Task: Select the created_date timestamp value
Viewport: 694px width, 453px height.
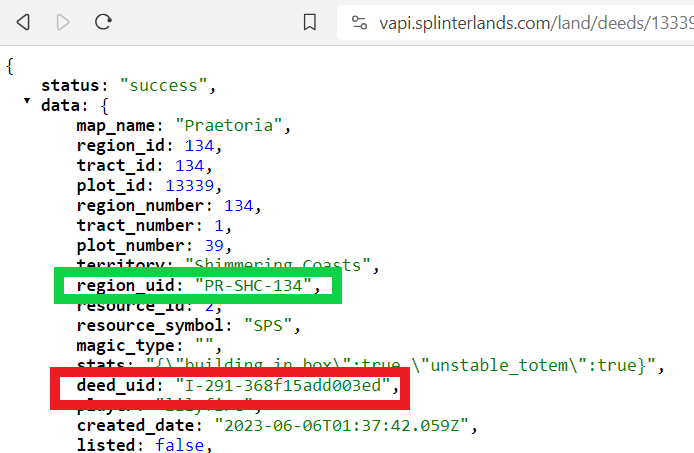Action: [341, 426]
